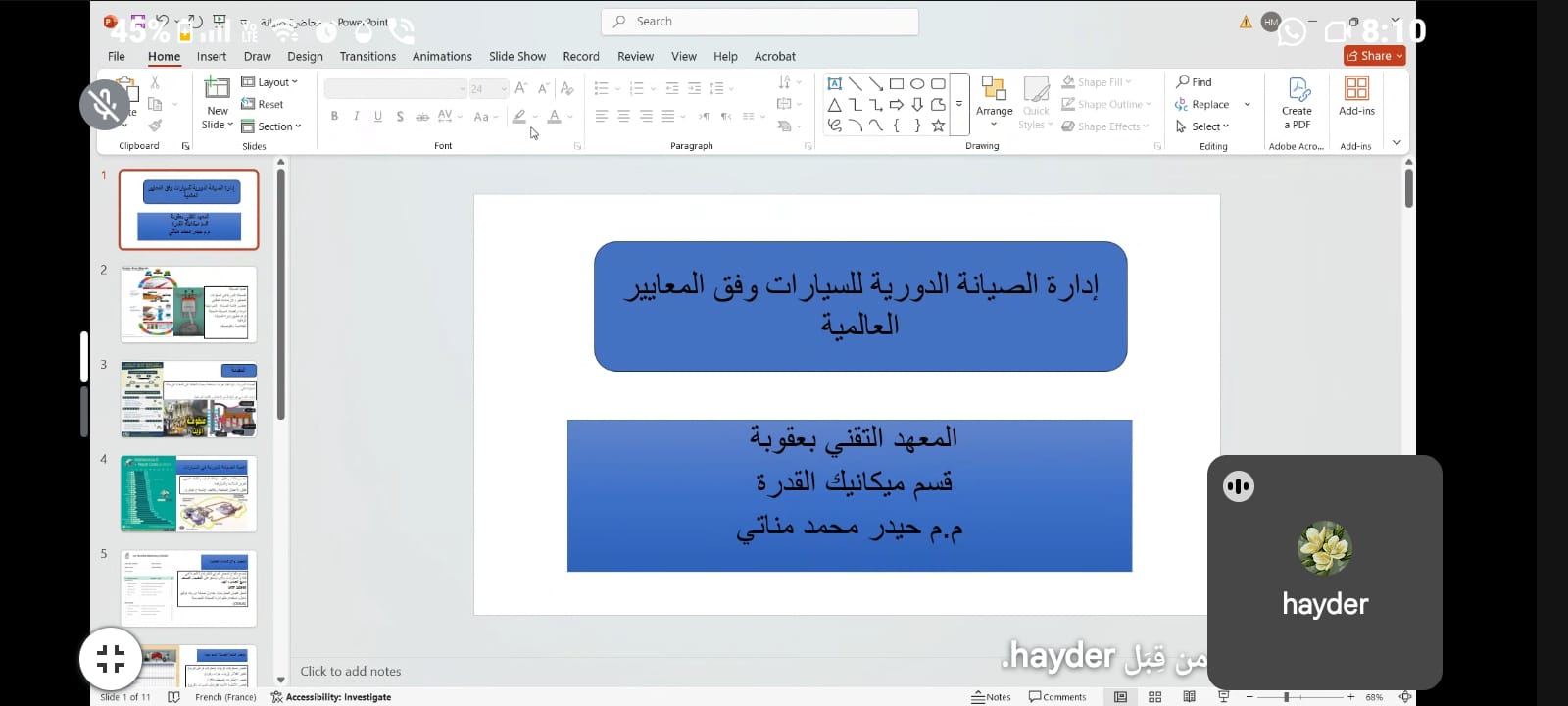Collapse the ribbon with chevron
The width and height of the screenshot is (1568, 706).
[x=1396, y=143]
